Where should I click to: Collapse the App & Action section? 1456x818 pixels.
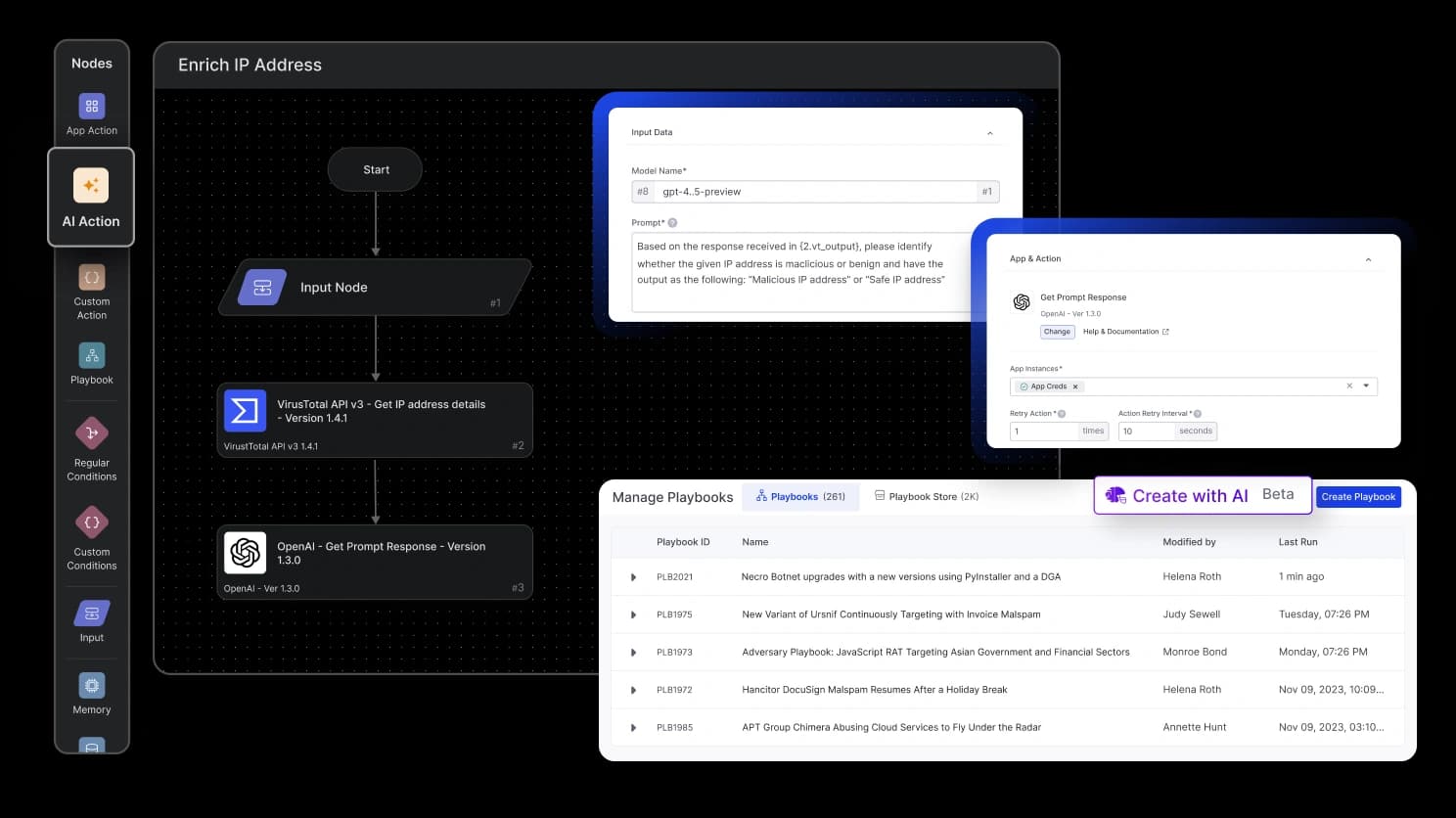pyautogui.click(x=1368, y=259)
